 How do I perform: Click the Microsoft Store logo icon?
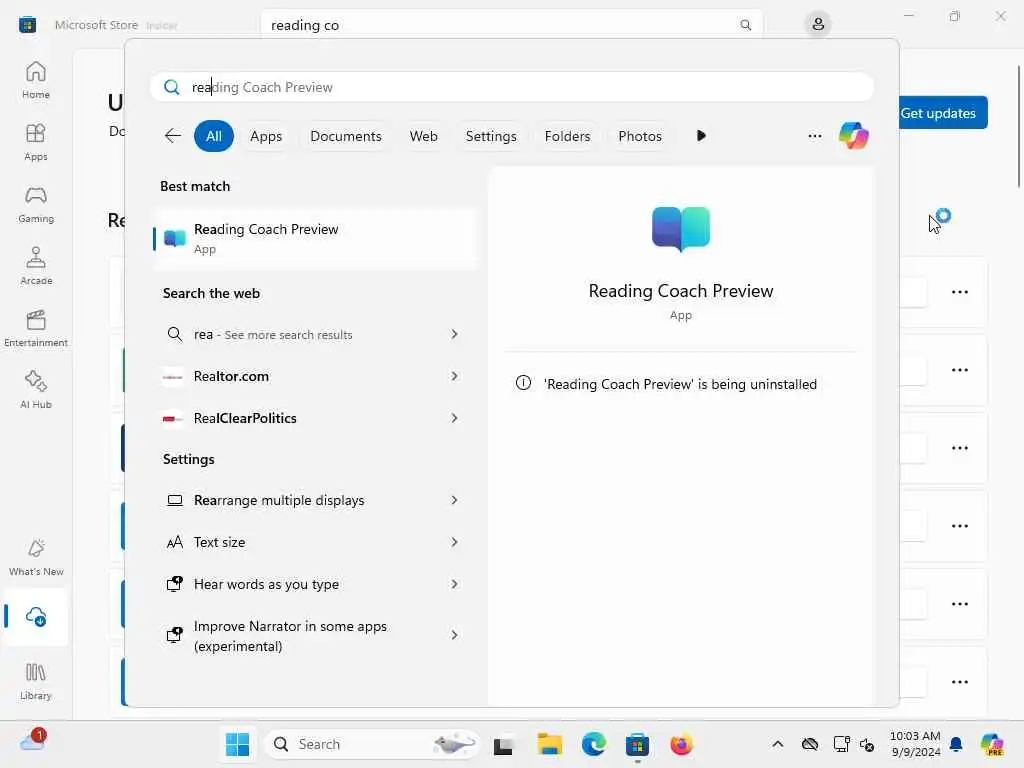click(27, 25)
